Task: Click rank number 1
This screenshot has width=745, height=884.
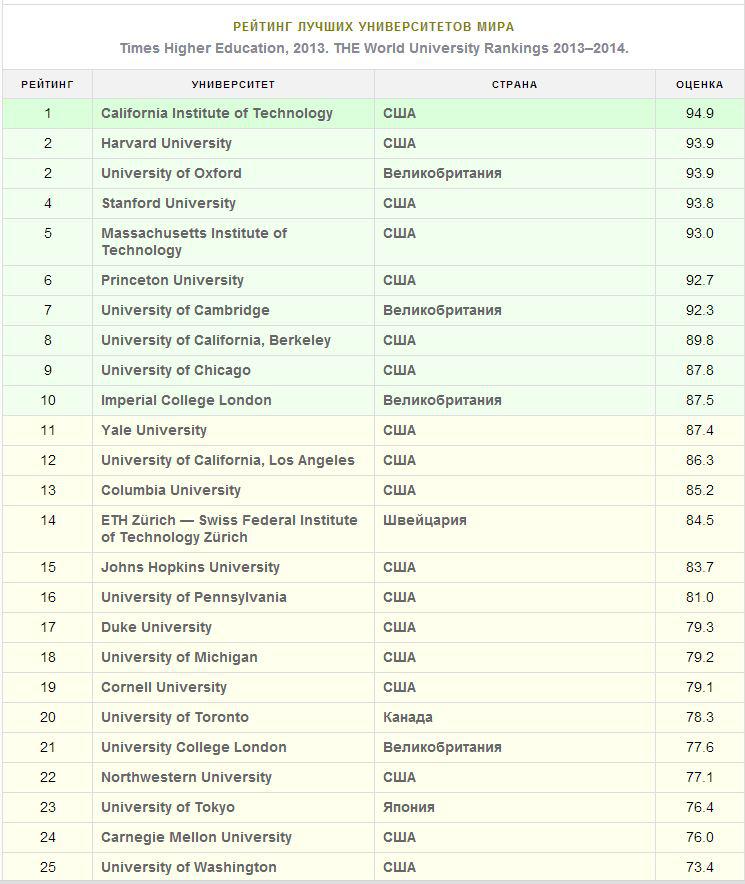Action: click(48, 113)
